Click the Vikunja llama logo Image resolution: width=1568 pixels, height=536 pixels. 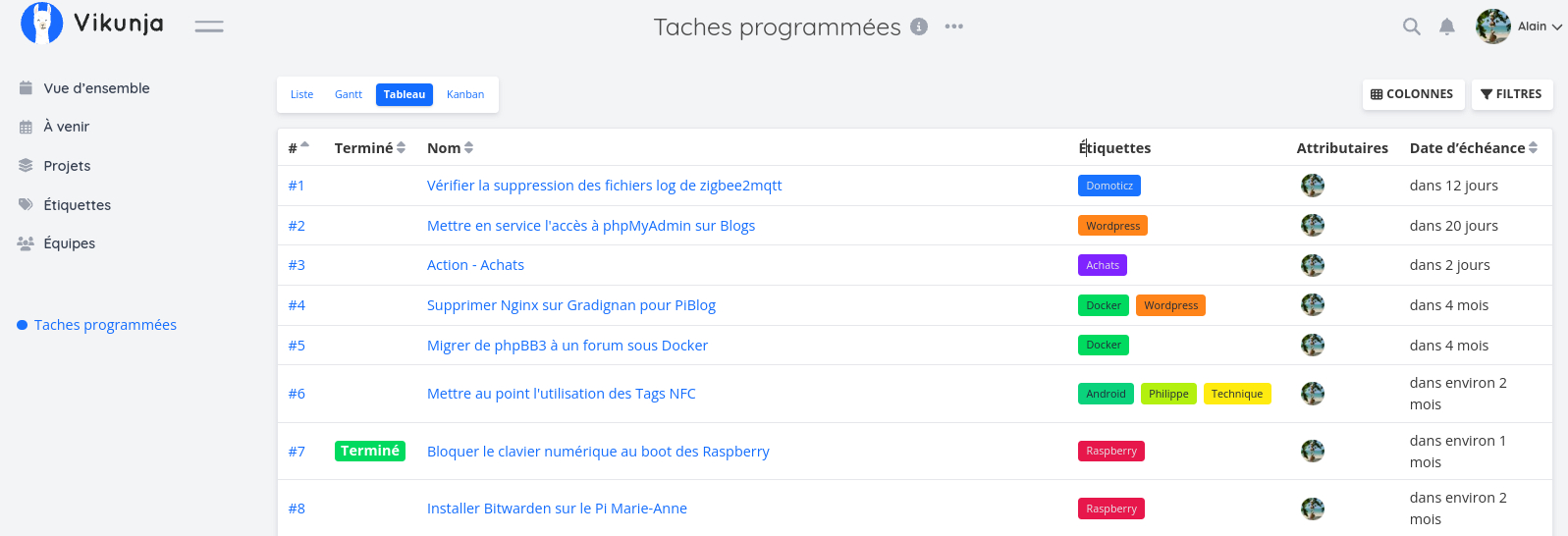click(x=42, y=24)
